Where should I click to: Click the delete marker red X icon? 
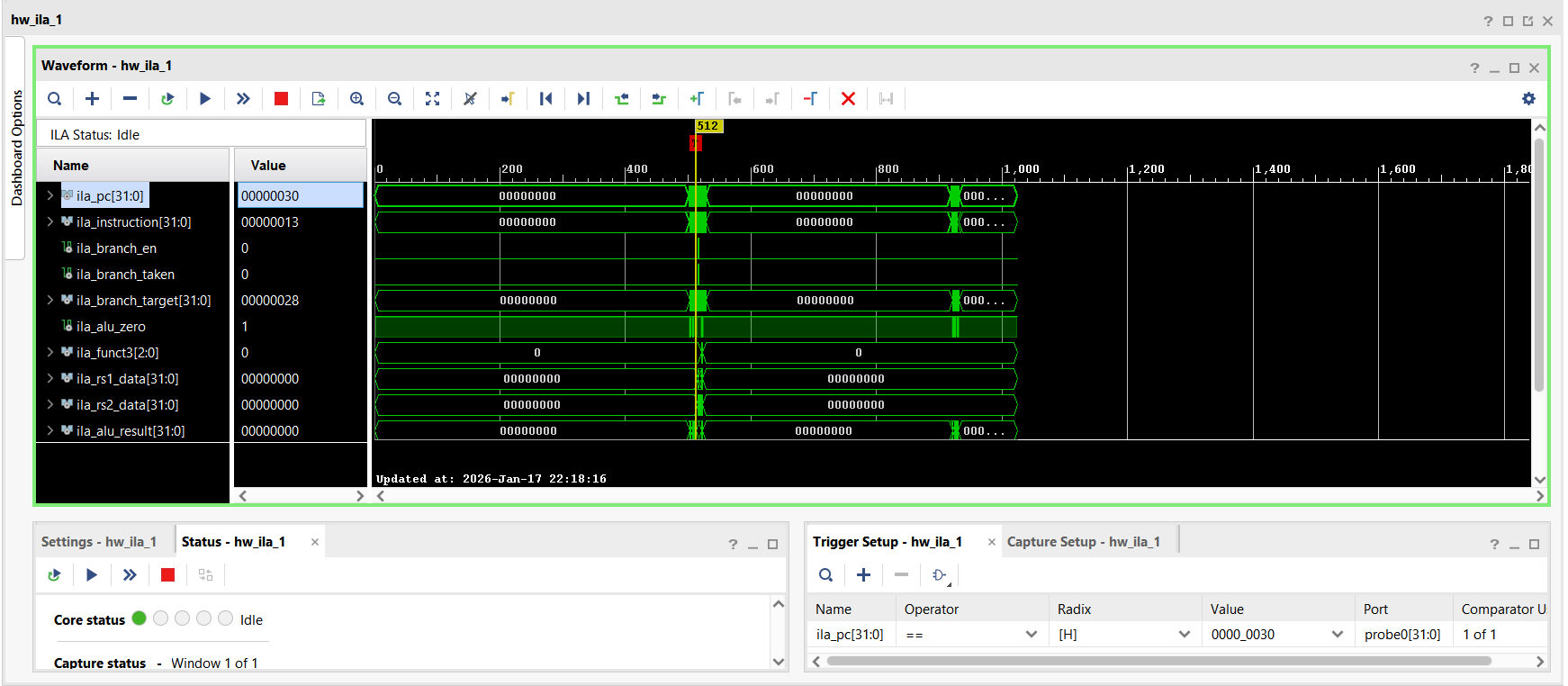[x=848, y=99]
